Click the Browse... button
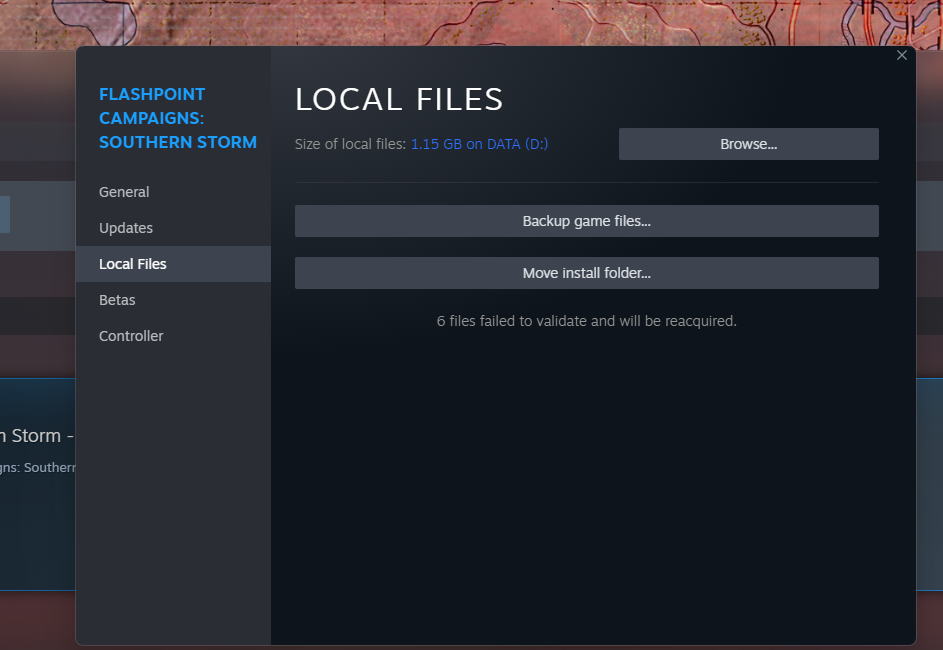This screenshot has width=943, height=650. point(749,144)
